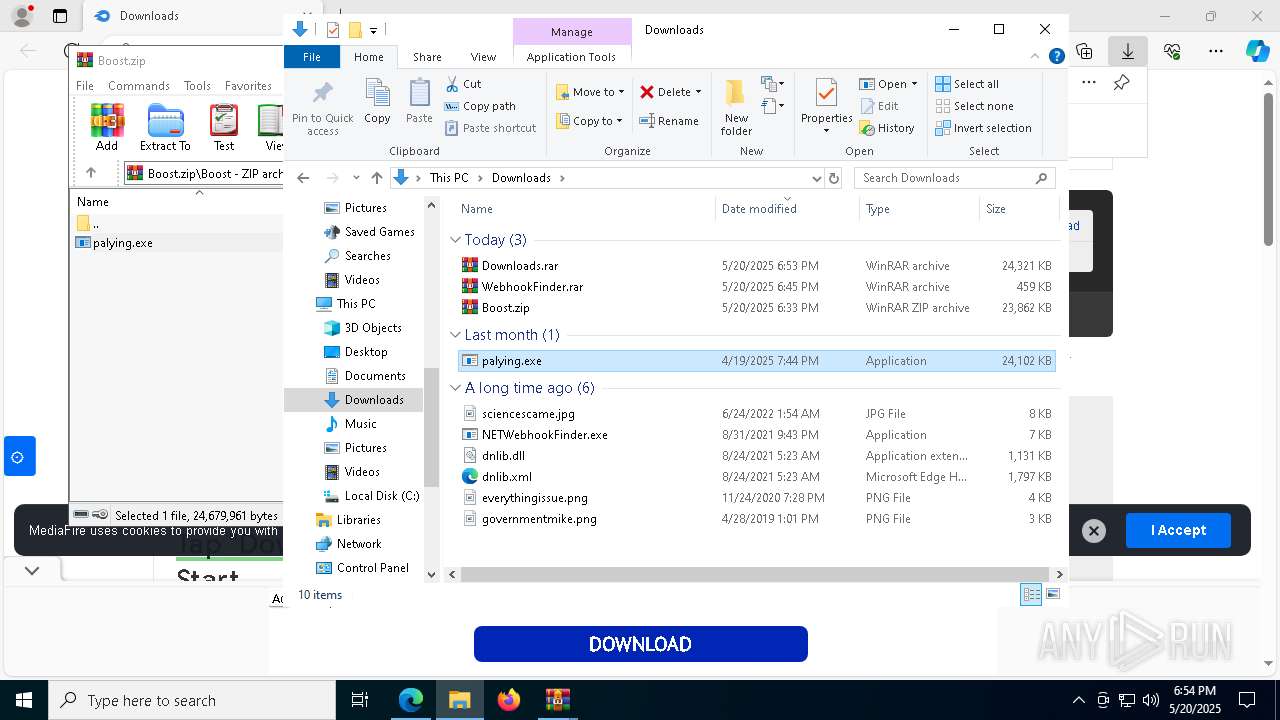Cut the selected file
Image resolution: width=1280 pixels, height=720 pixels.
point(463,84)
